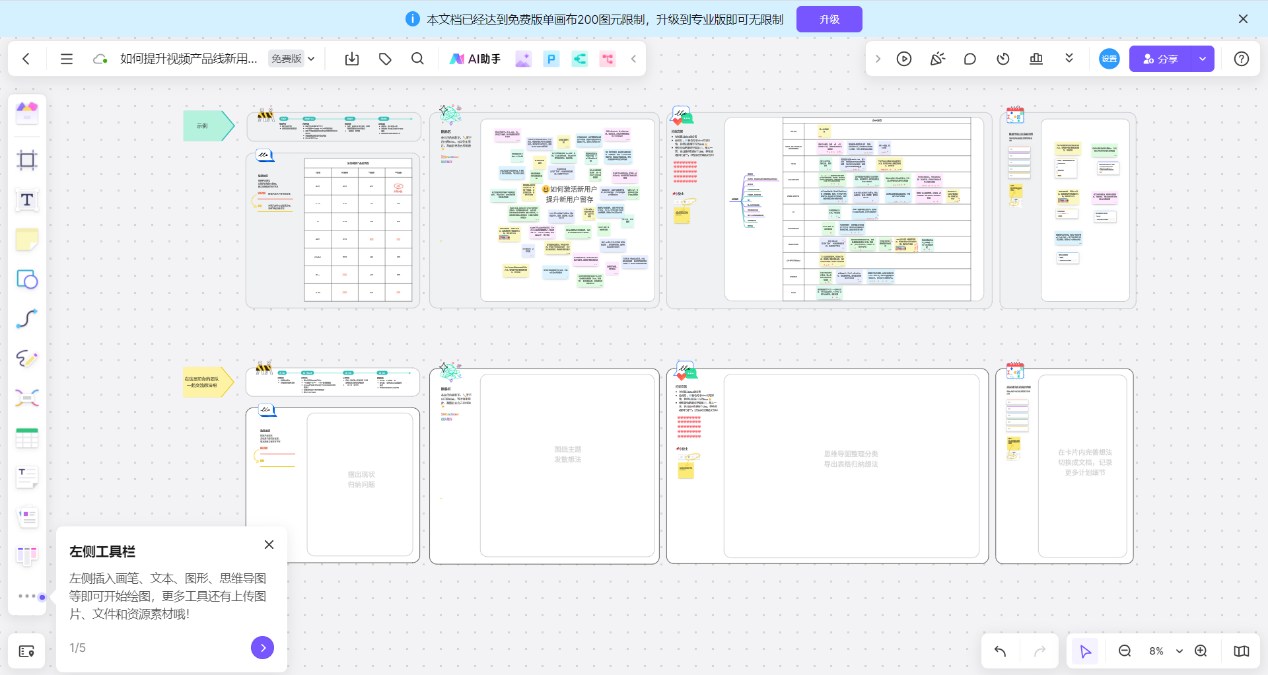Select the Sticky note tool
The height and width of the screenshot is (675, 1268).
coord(27,239)
